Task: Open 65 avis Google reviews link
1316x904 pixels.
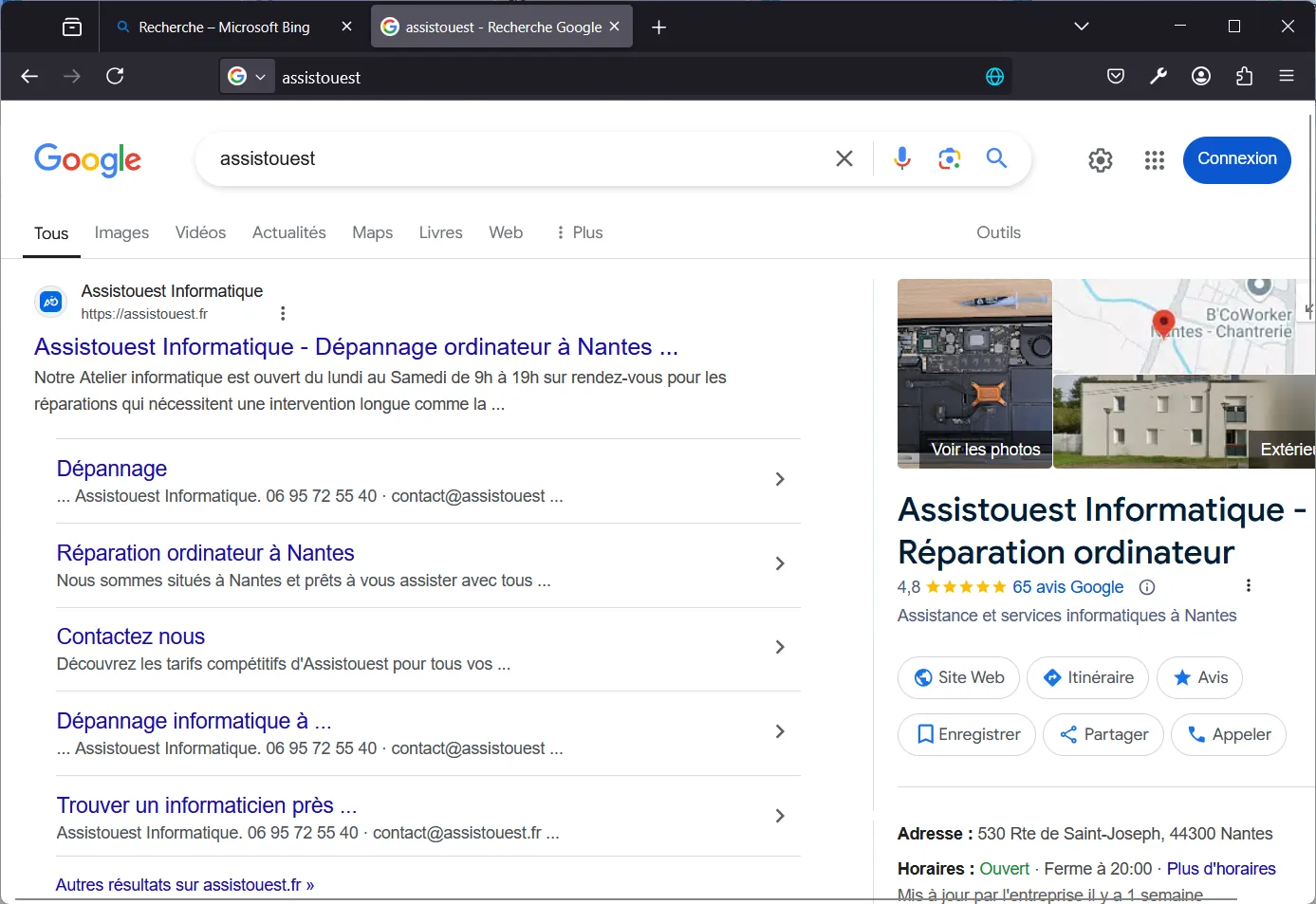Action: [1067, 587]
